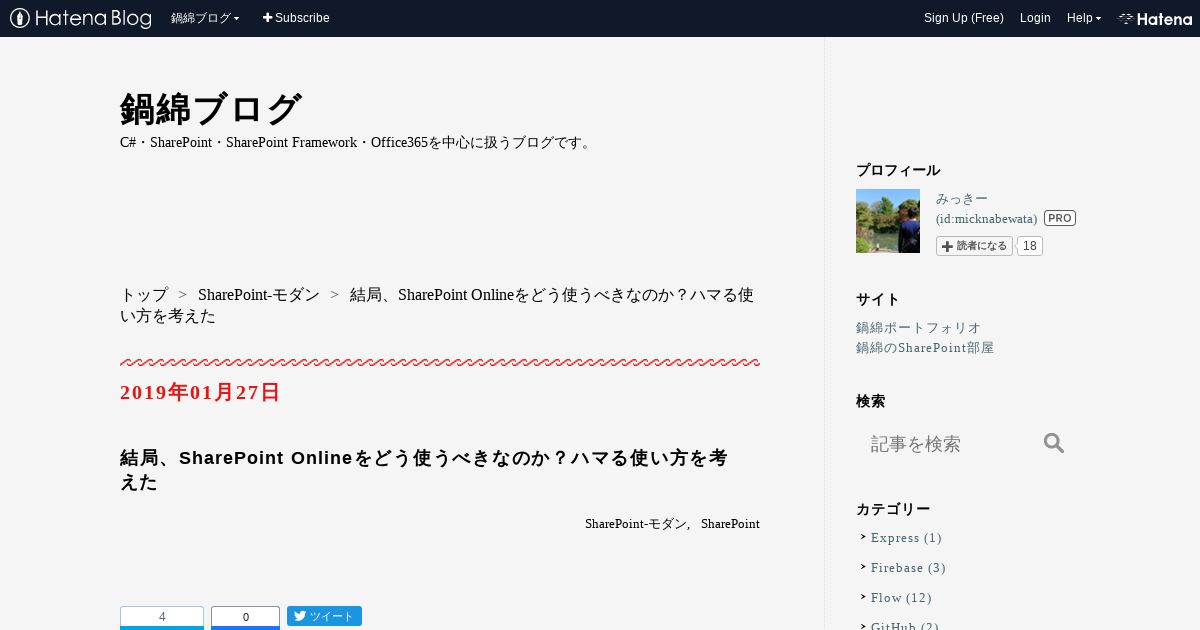The height and width of the screenshot is (630, 1200).
Task: Go to トップ breadcrumb
Action: (144, 295)
